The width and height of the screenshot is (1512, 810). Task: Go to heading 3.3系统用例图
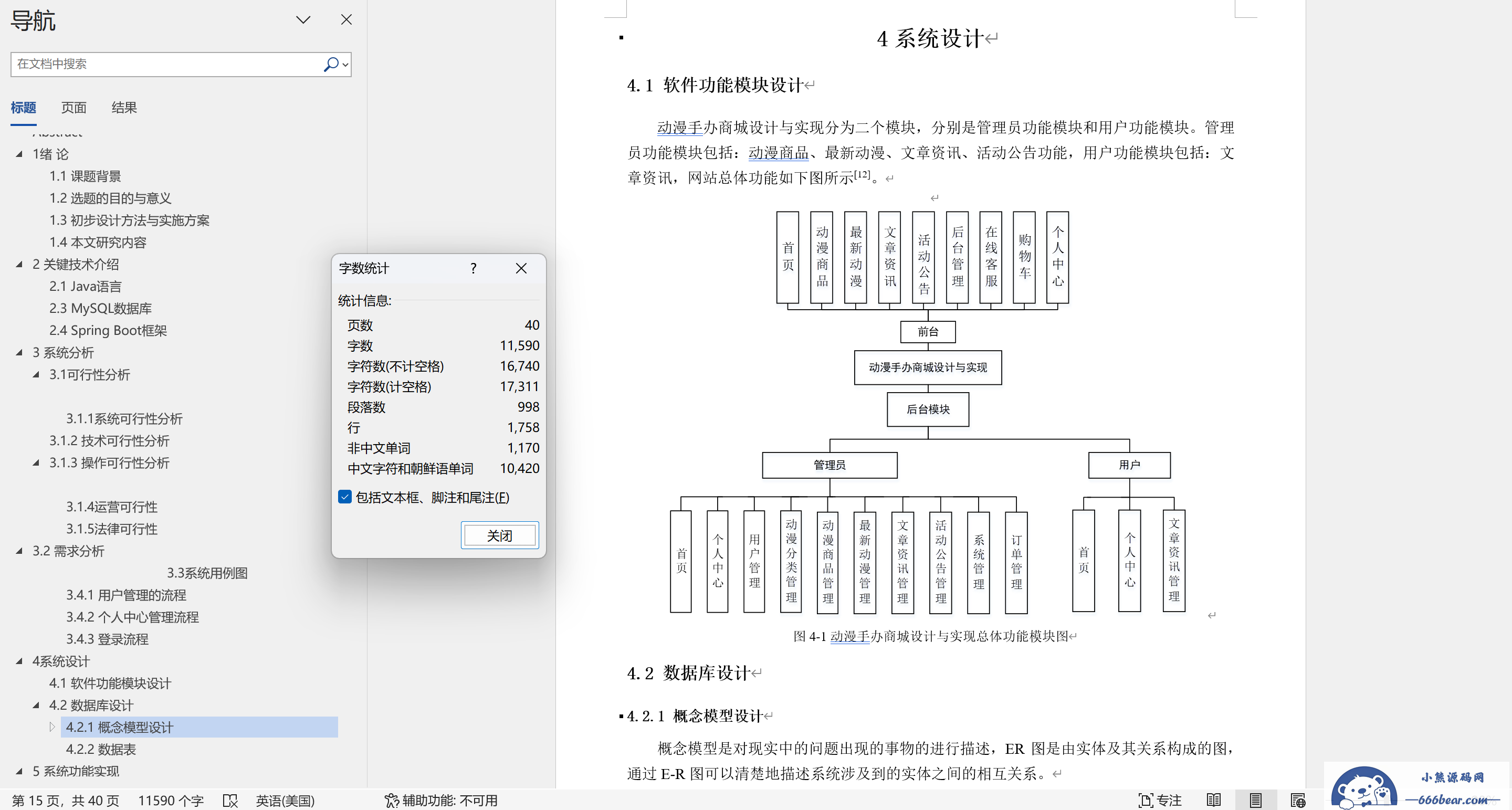[x=207, y=573]
